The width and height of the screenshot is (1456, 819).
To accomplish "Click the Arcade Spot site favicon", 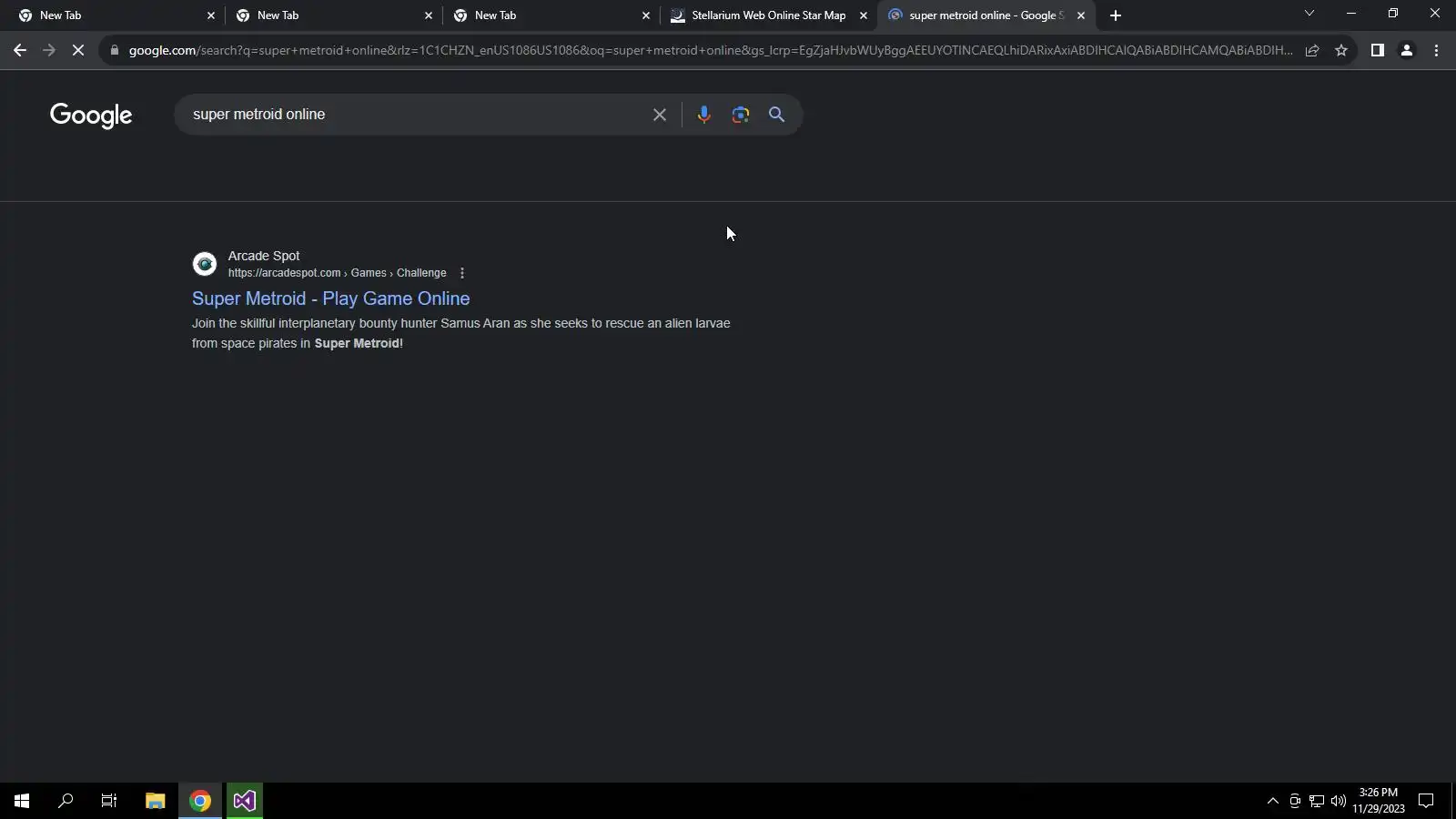I will [x=205, y=264].
